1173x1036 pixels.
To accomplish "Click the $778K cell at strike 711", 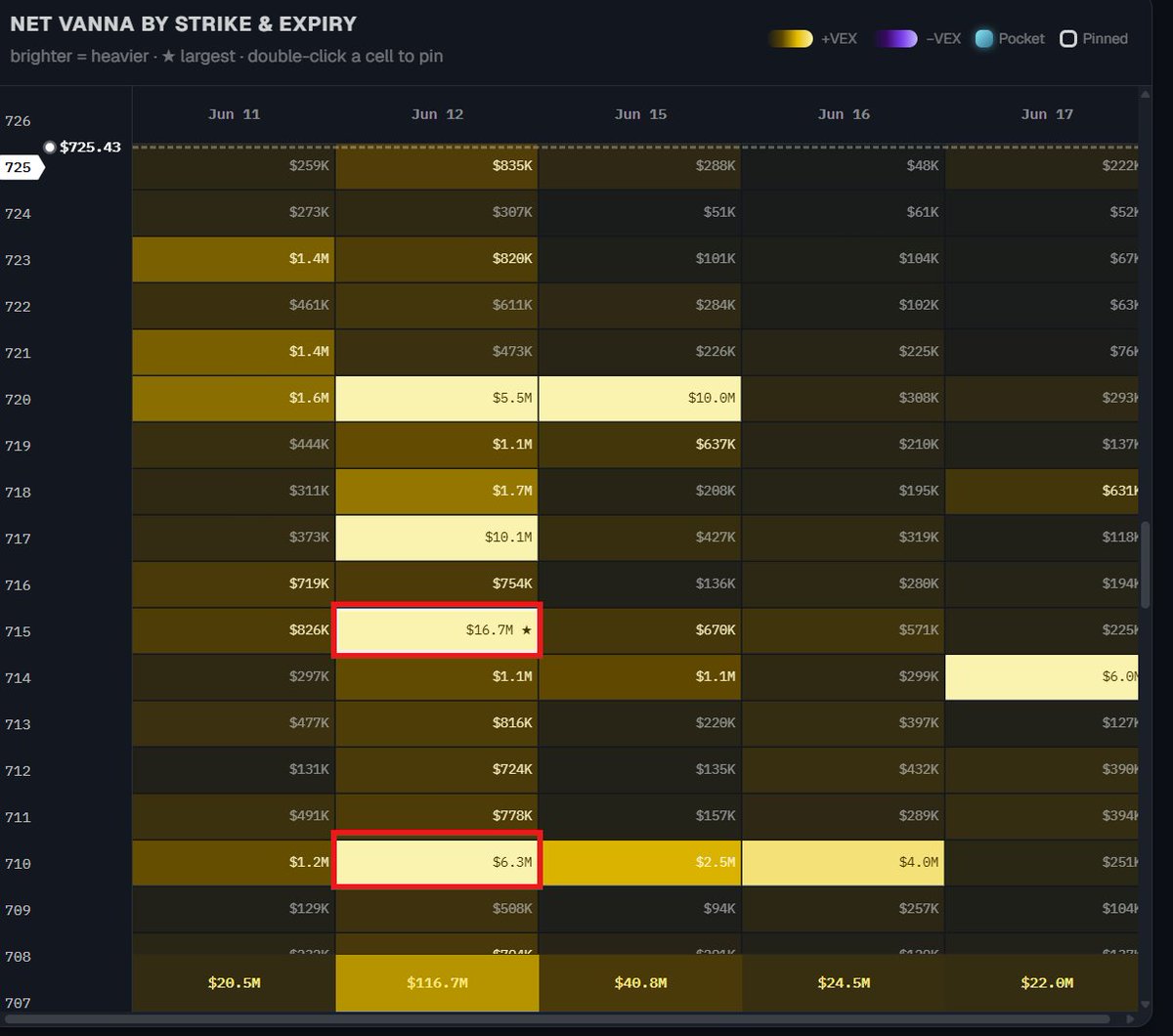I will tap(437, 816).
